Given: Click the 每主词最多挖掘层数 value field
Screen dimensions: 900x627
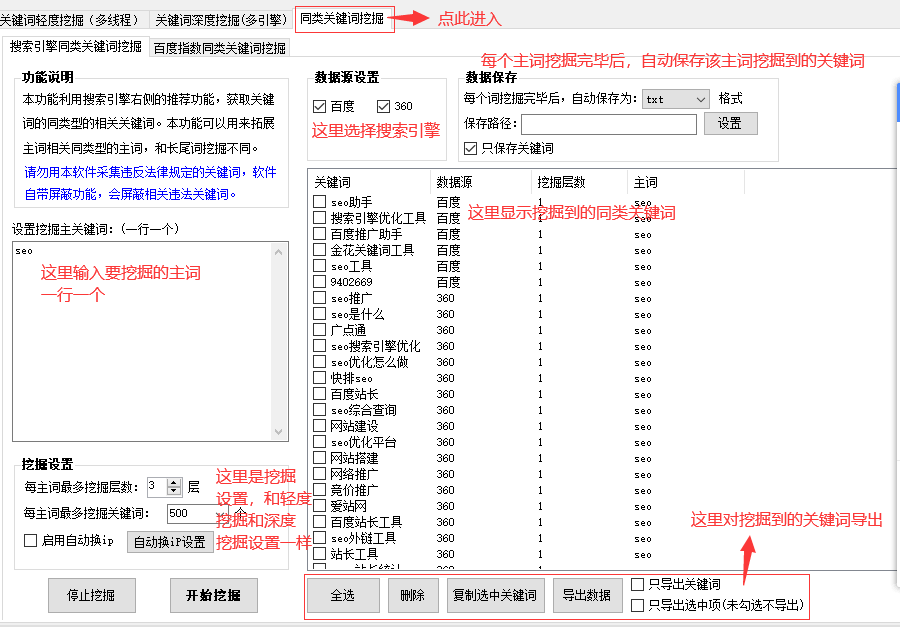Looking at the screenshot, I should (x=157, y=486).
